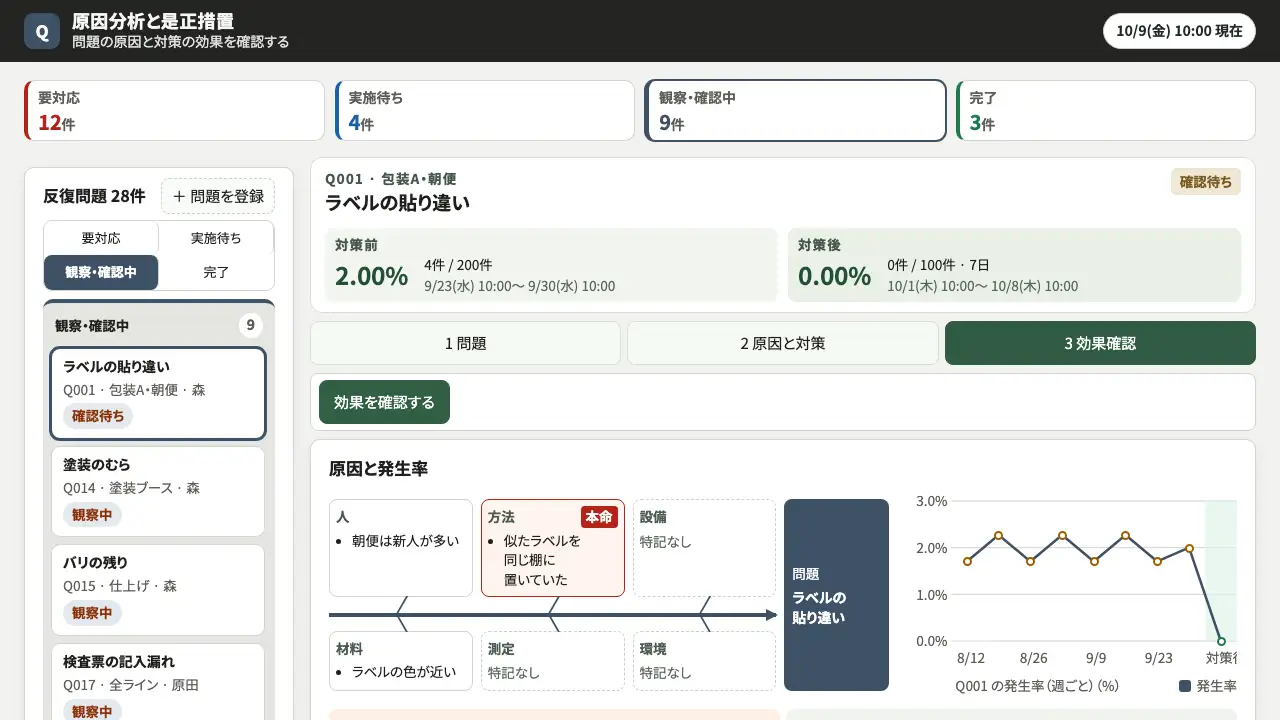The width and height of the screenshot is (1280, 720).
Task: Click the 確認待ち tag in ラベルの貼り違い row
Action: point(98,416)
